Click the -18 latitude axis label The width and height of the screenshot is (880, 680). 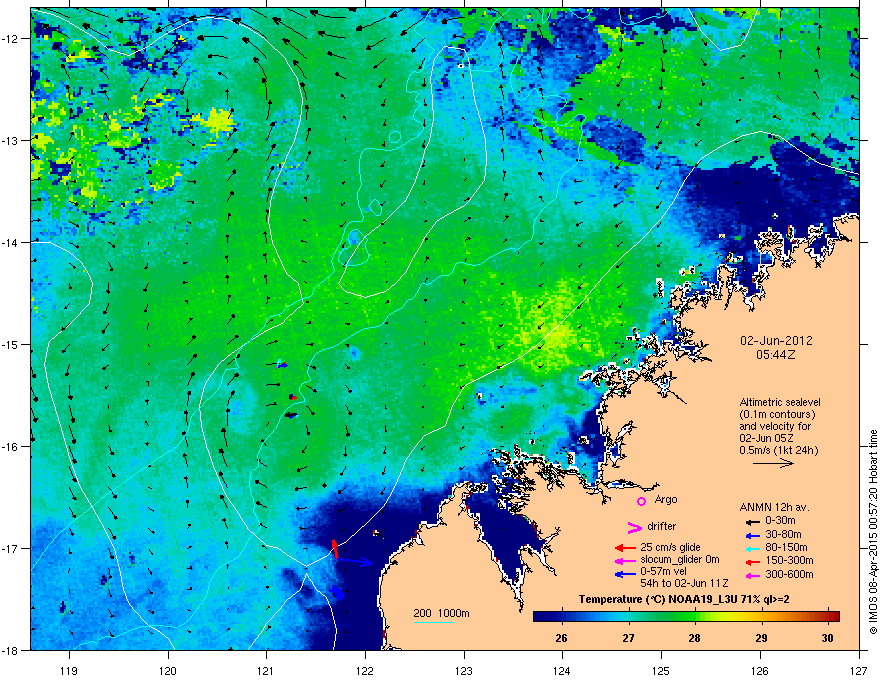(x=10, y=650)
